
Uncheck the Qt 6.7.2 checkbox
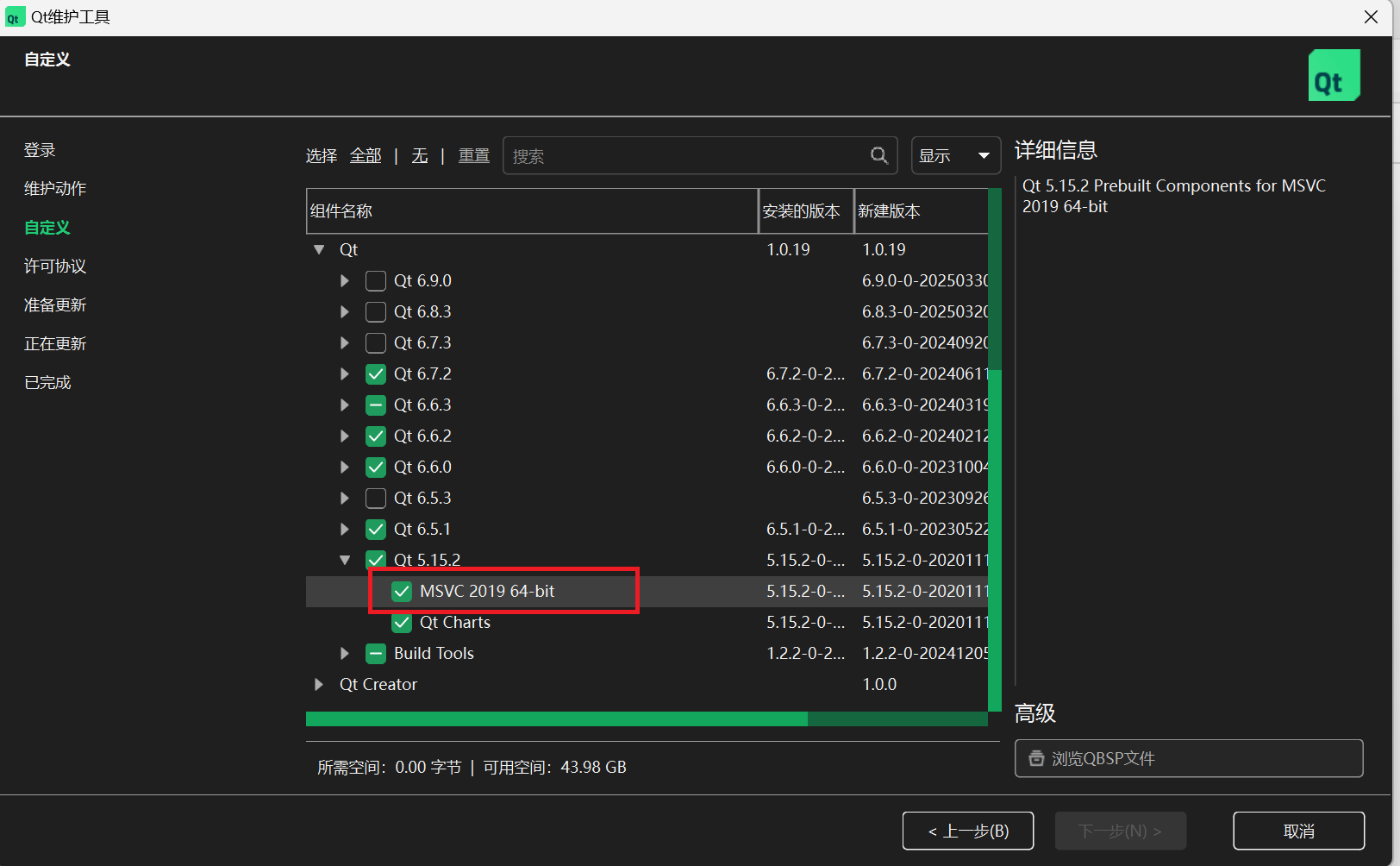[376, 374]
